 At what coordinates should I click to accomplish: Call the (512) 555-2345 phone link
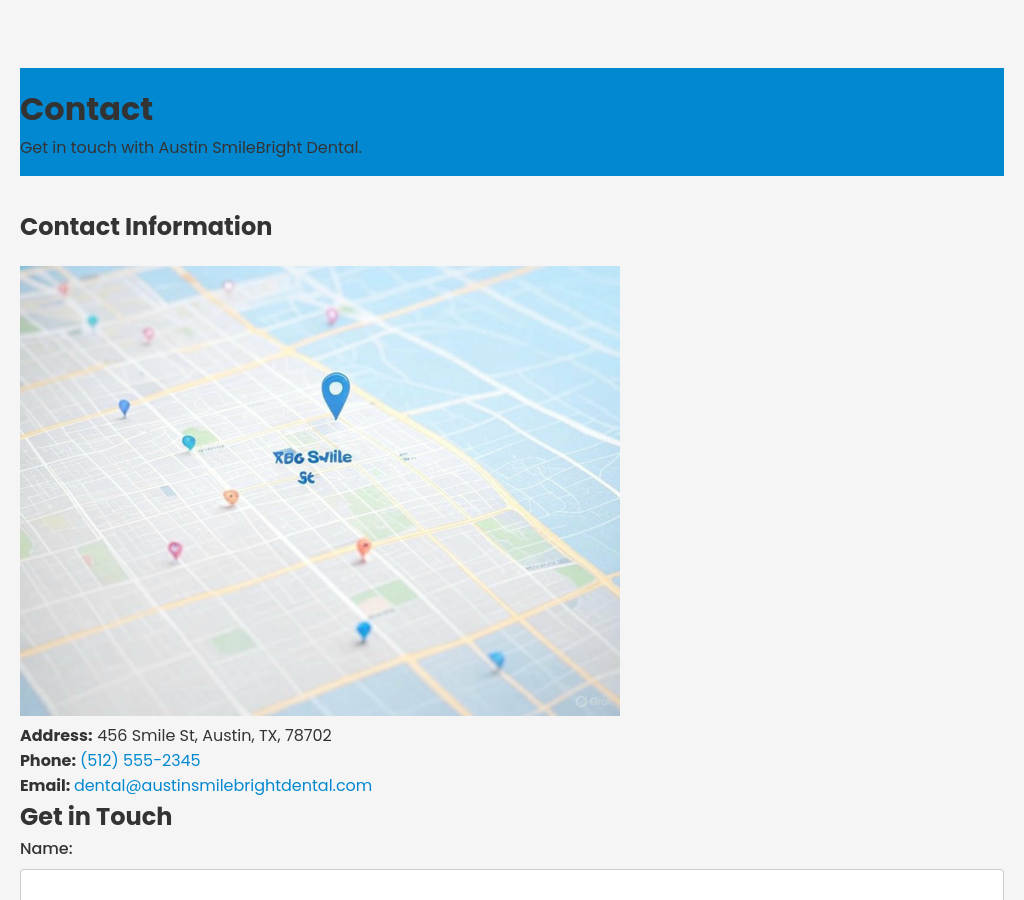pos(140,761)
